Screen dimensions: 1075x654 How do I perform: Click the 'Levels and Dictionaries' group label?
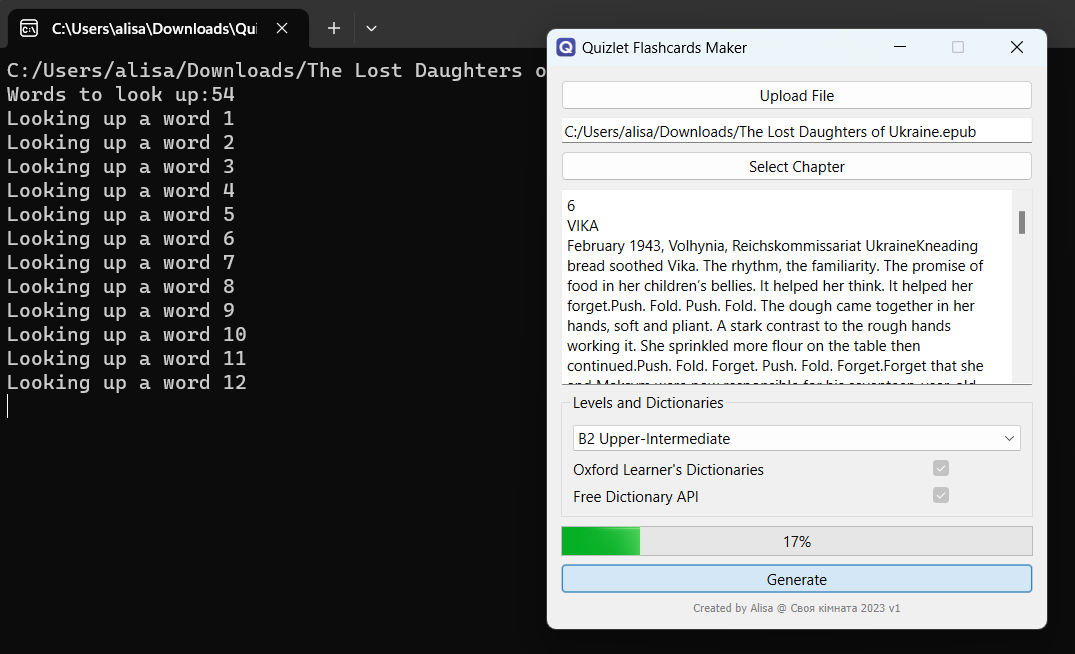click(648, 403)
